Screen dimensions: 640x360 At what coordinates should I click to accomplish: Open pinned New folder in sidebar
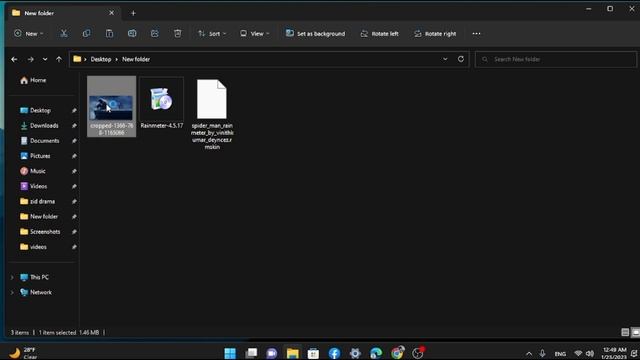(x=44, y=216)
